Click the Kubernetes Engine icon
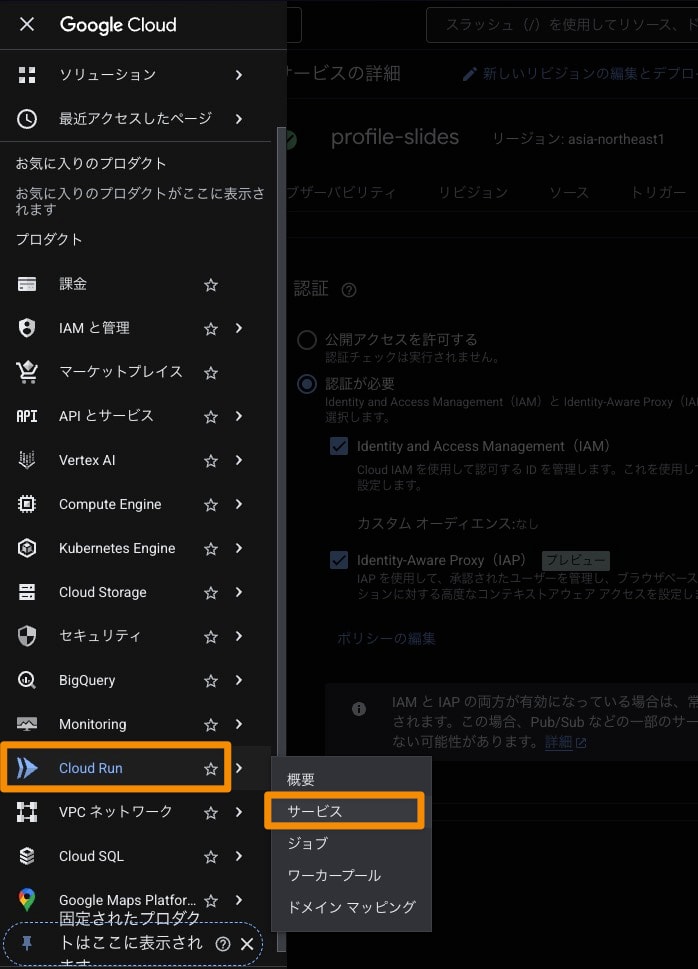The image size is (698, 969). [x=27, y=548]
